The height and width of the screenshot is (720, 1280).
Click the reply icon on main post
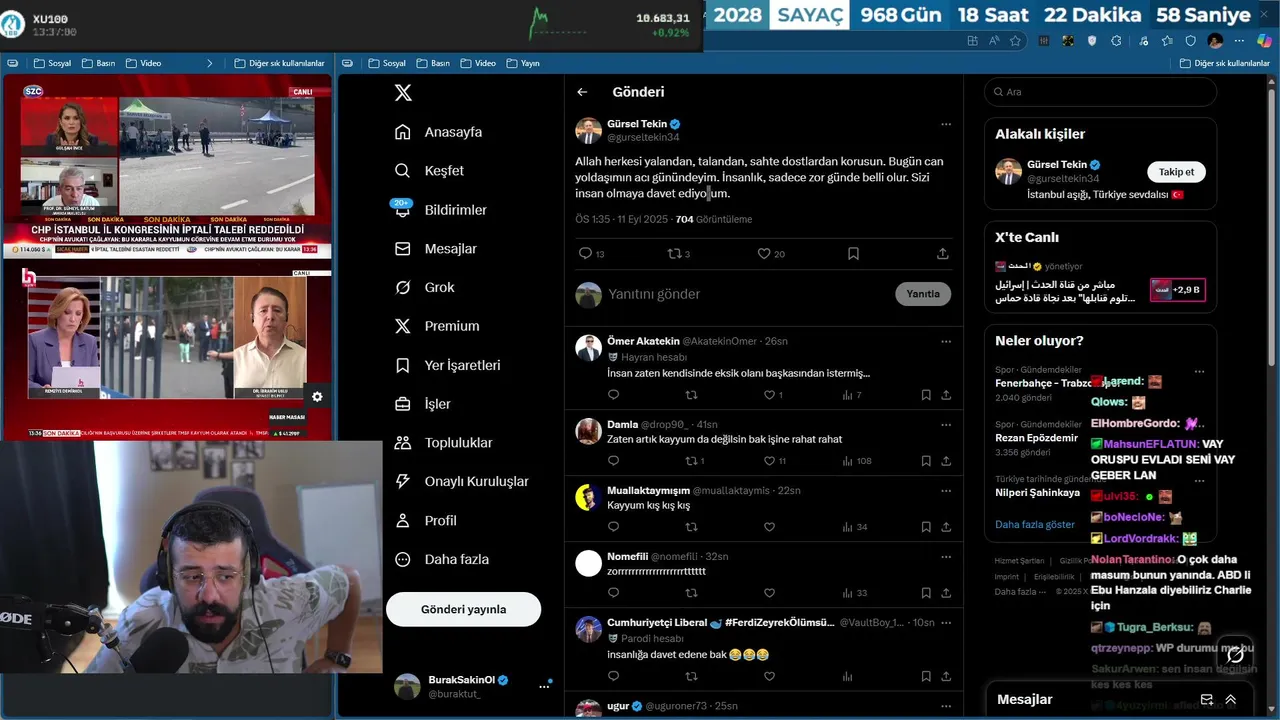(585, 254)
